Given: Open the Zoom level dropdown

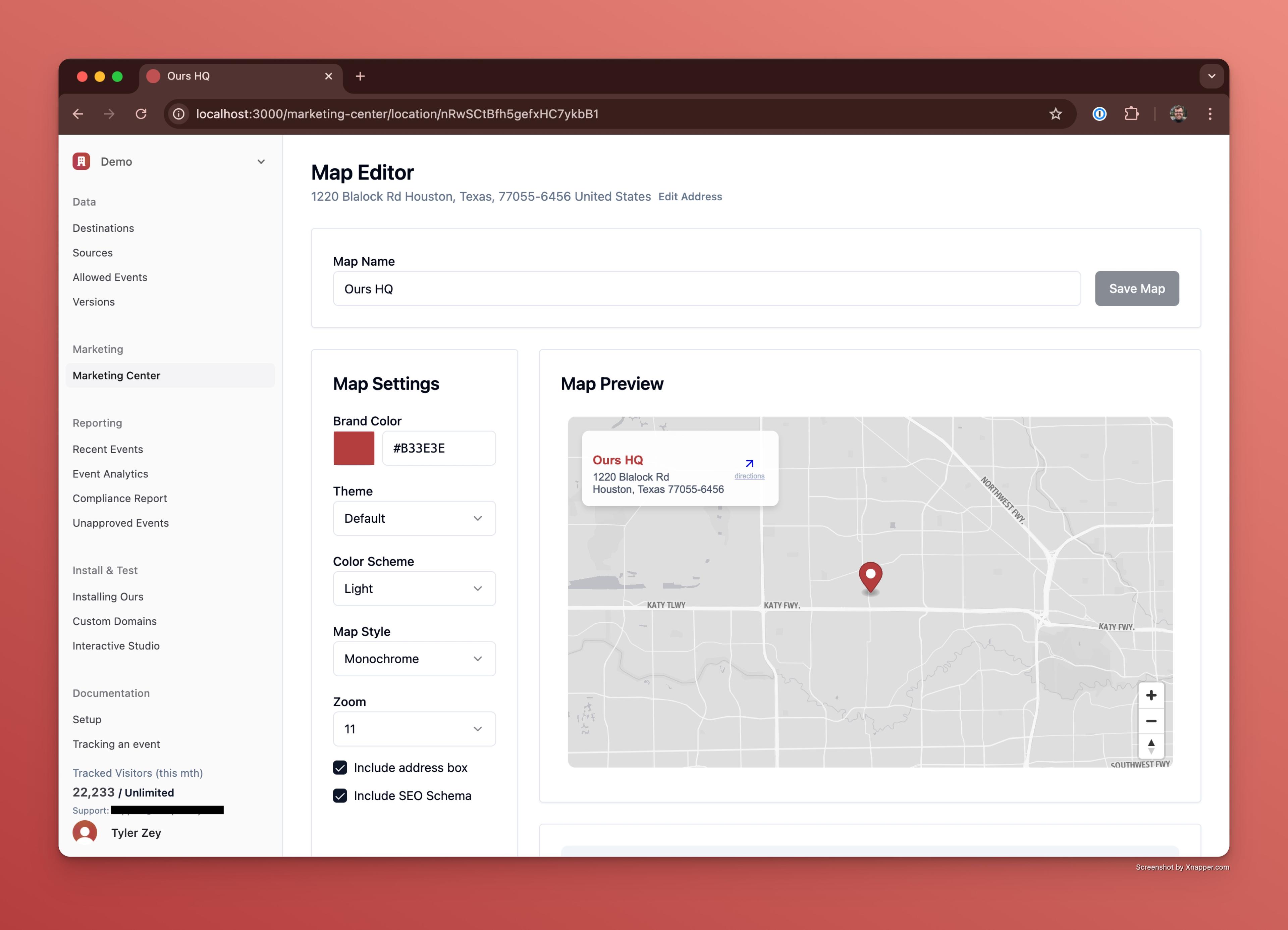Looking at the screenshot, I should coord(414,729).
